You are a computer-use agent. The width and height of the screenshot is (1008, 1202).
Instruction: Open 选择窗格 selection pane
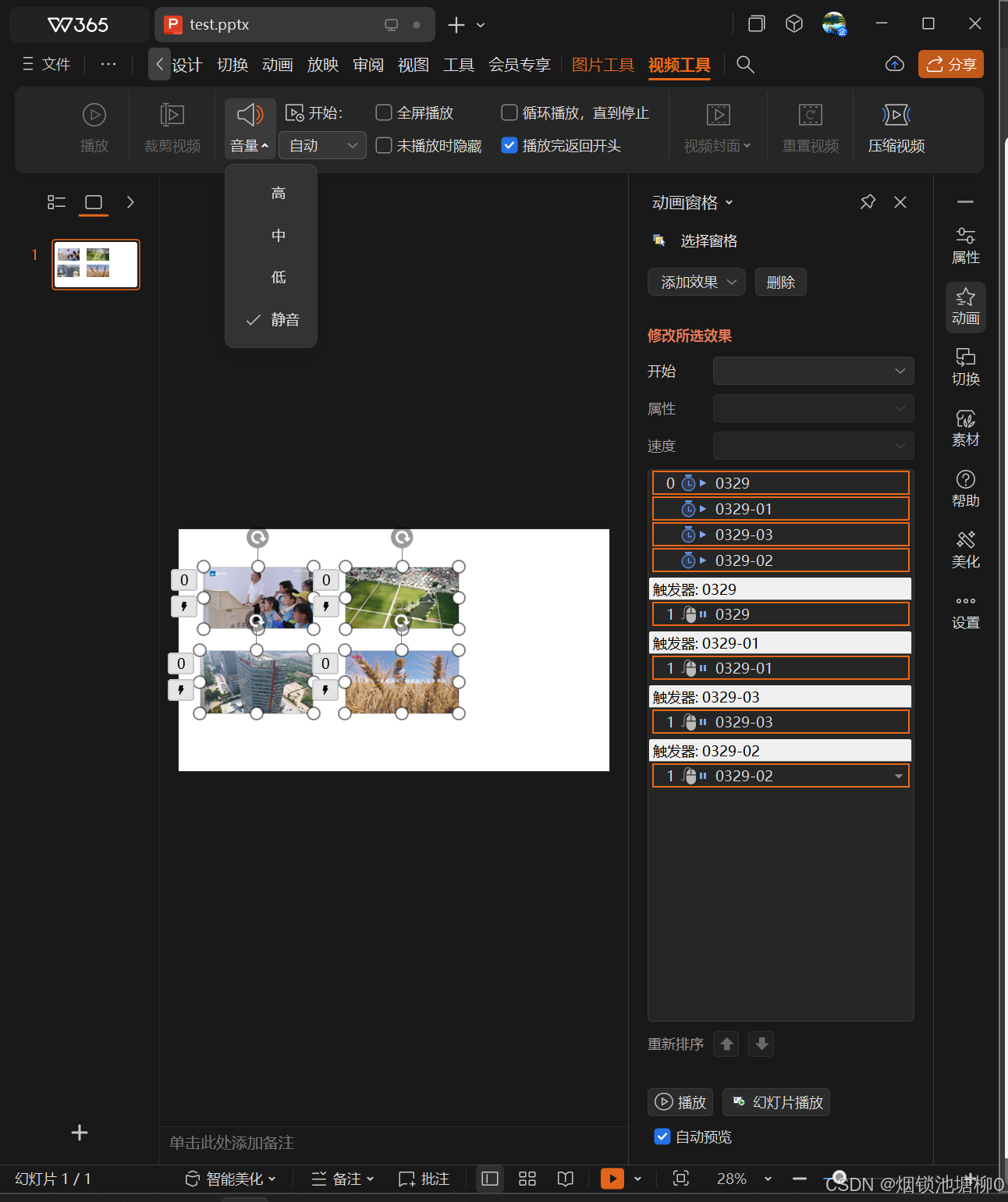(695, 241)
